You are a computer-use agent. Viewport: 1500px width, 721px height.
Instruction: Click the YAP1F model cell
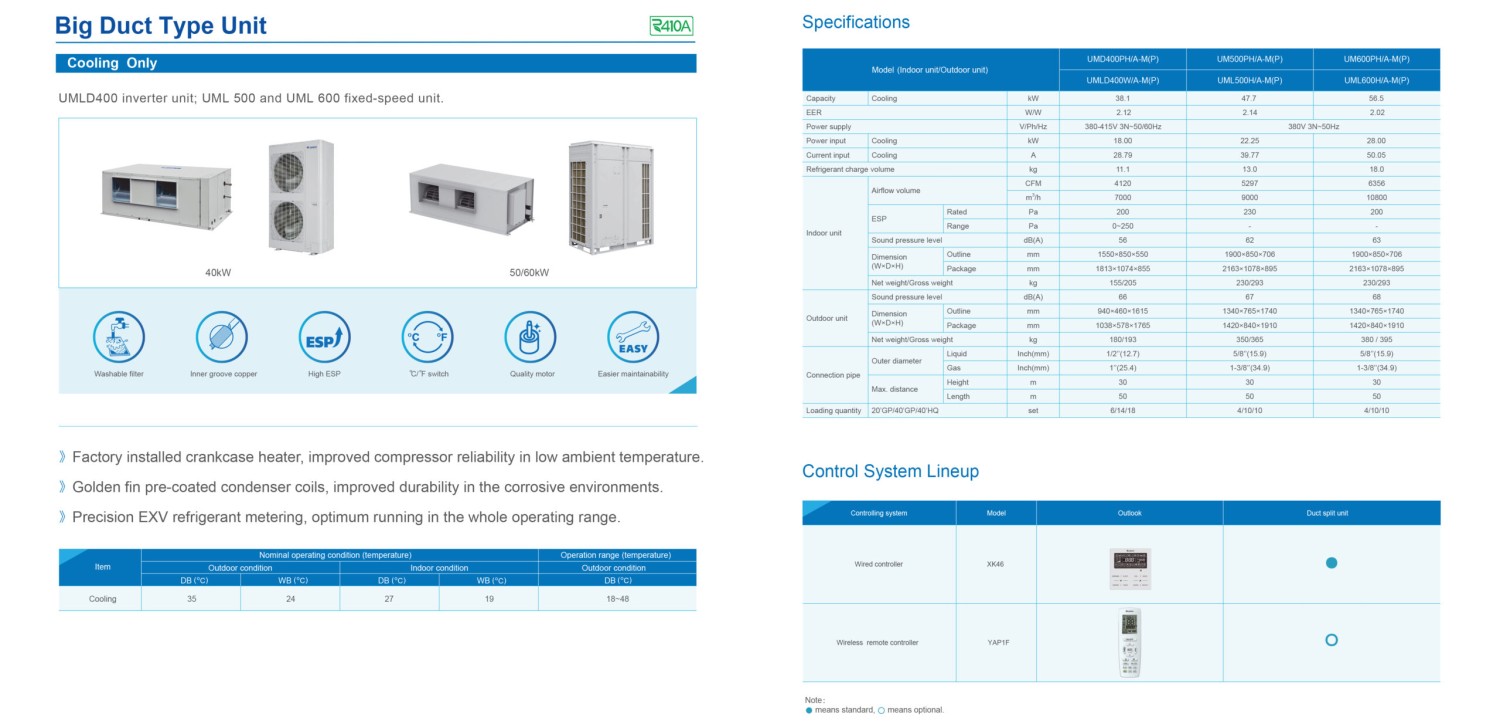(x=997, y=642)
